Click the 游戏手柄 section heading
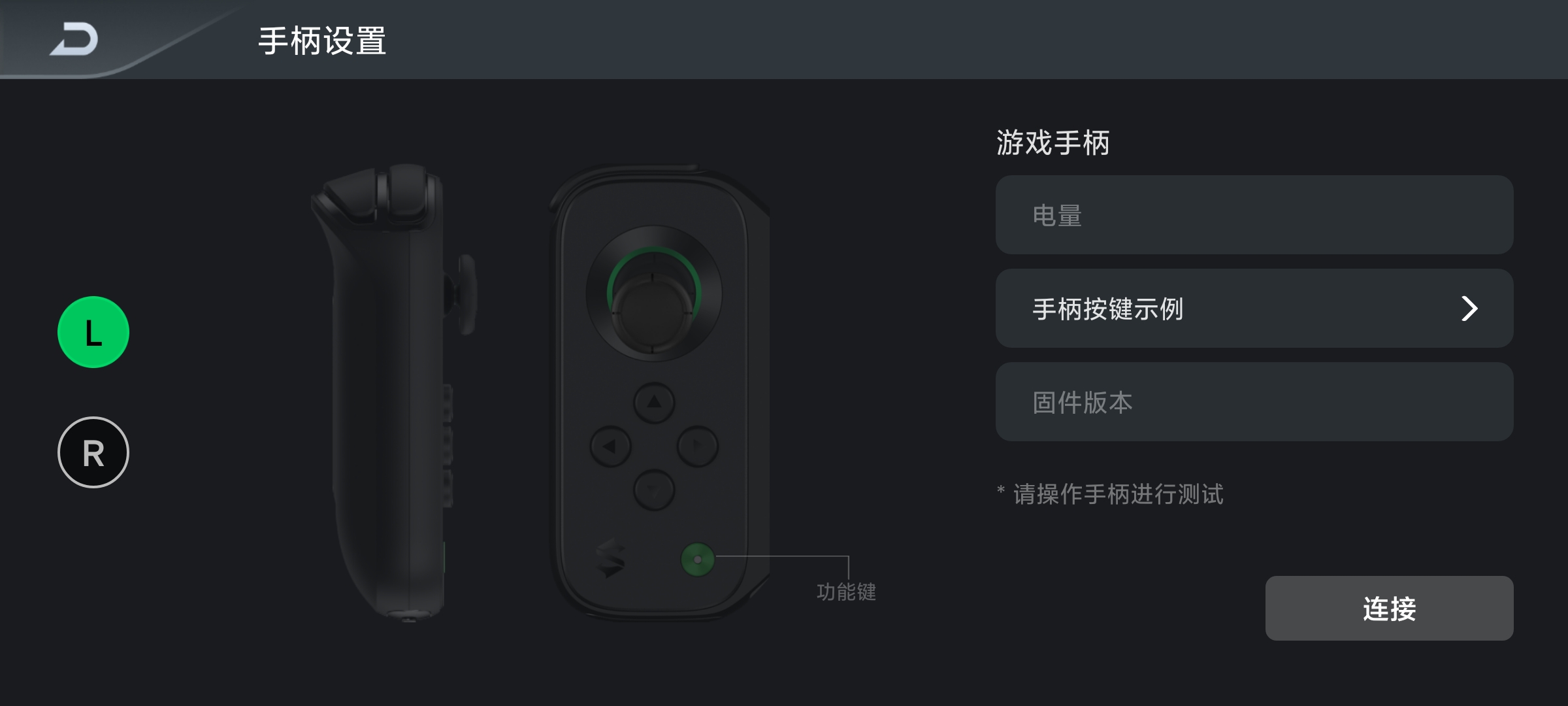Viewport: 1568px width, 706px height. (1053, 143)
